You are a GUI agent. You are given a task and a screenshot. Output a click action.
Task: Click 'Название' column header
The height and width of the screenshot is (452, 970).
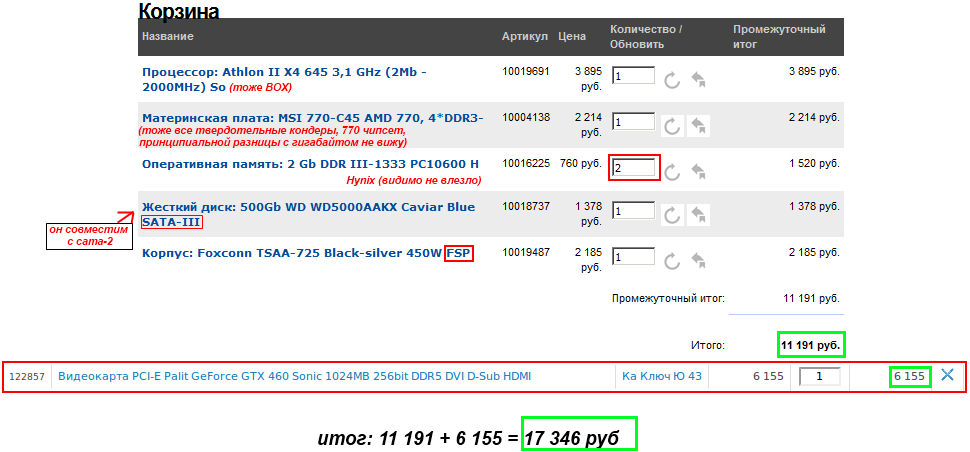168,36
